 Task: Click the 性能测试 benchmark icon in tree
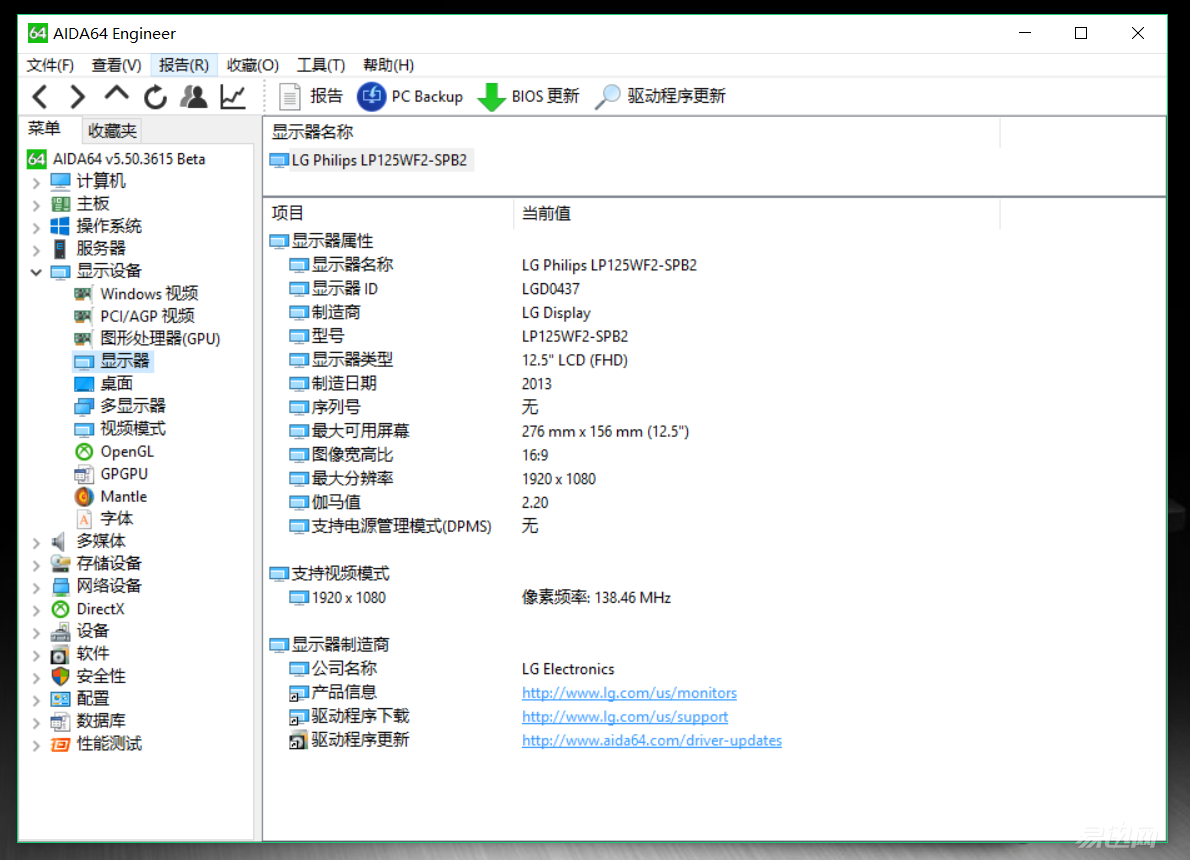click(x=60, y=744)
